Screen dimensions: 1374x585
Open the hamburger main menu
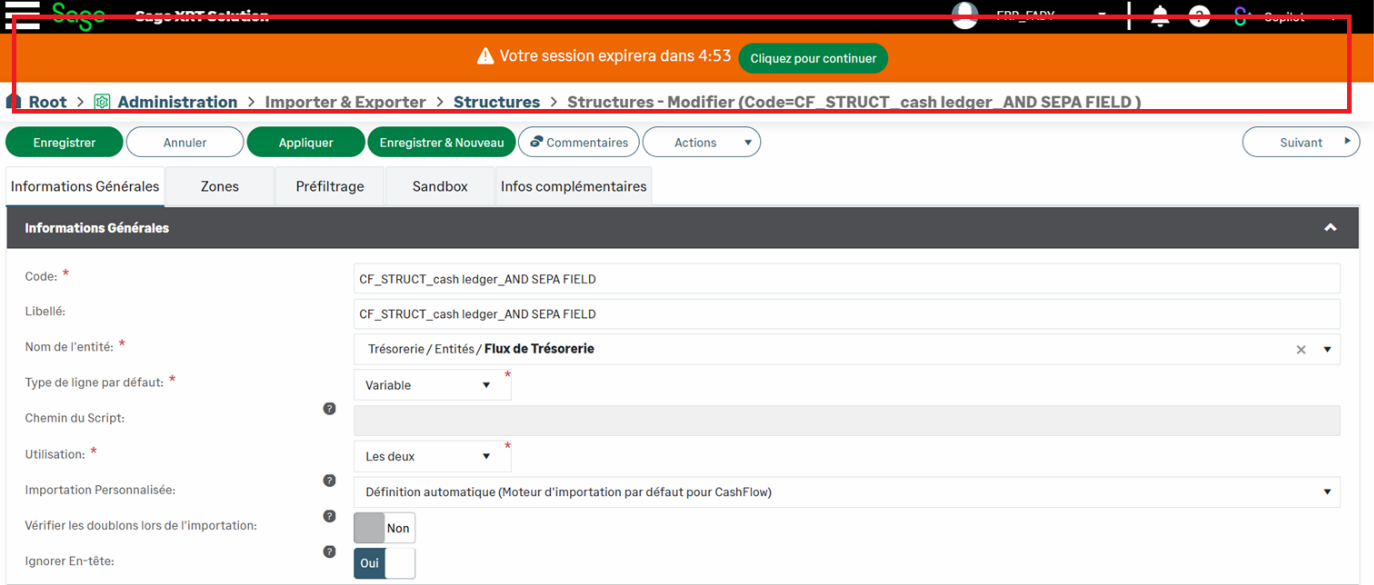(x=22, y=14)
